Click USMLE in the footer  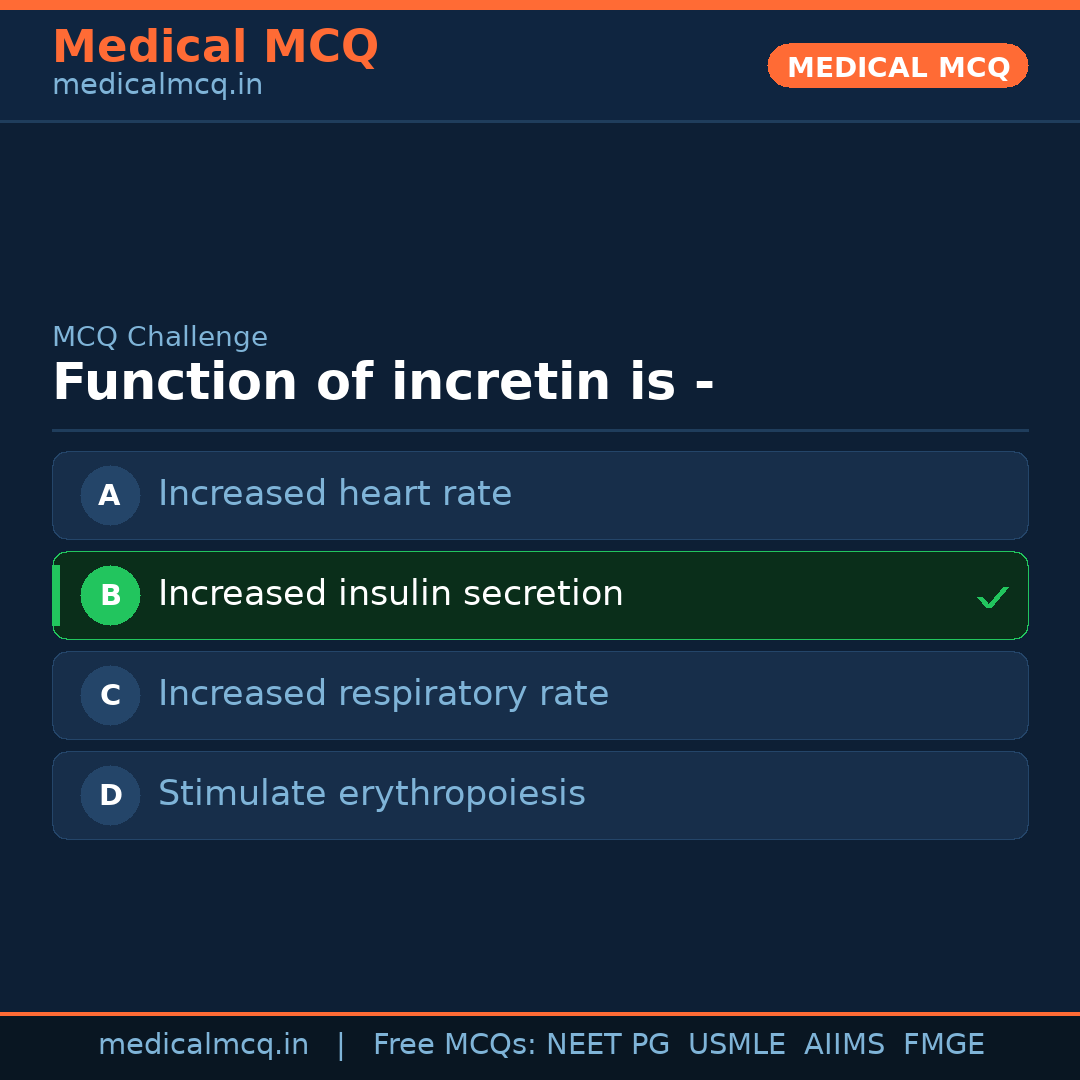pos(736,1045)
